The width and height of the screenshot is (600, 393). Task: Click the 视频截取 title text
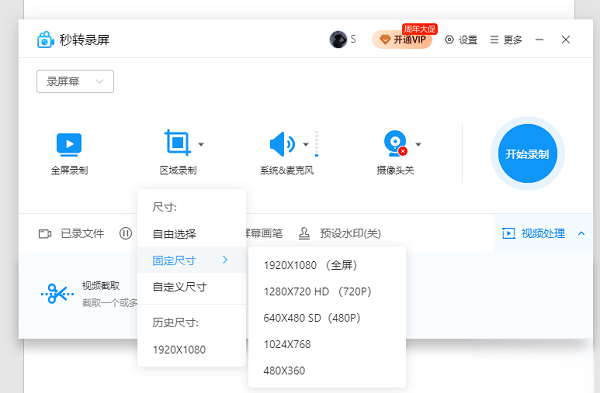point(101,285)
